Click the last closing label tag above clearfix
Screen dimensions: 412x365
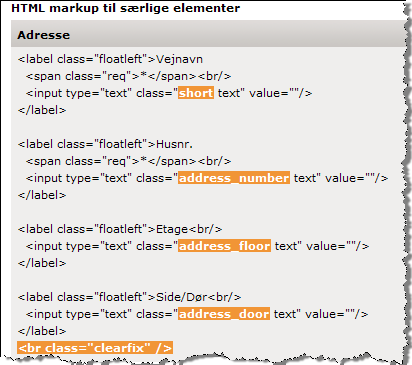coord(42,331)
